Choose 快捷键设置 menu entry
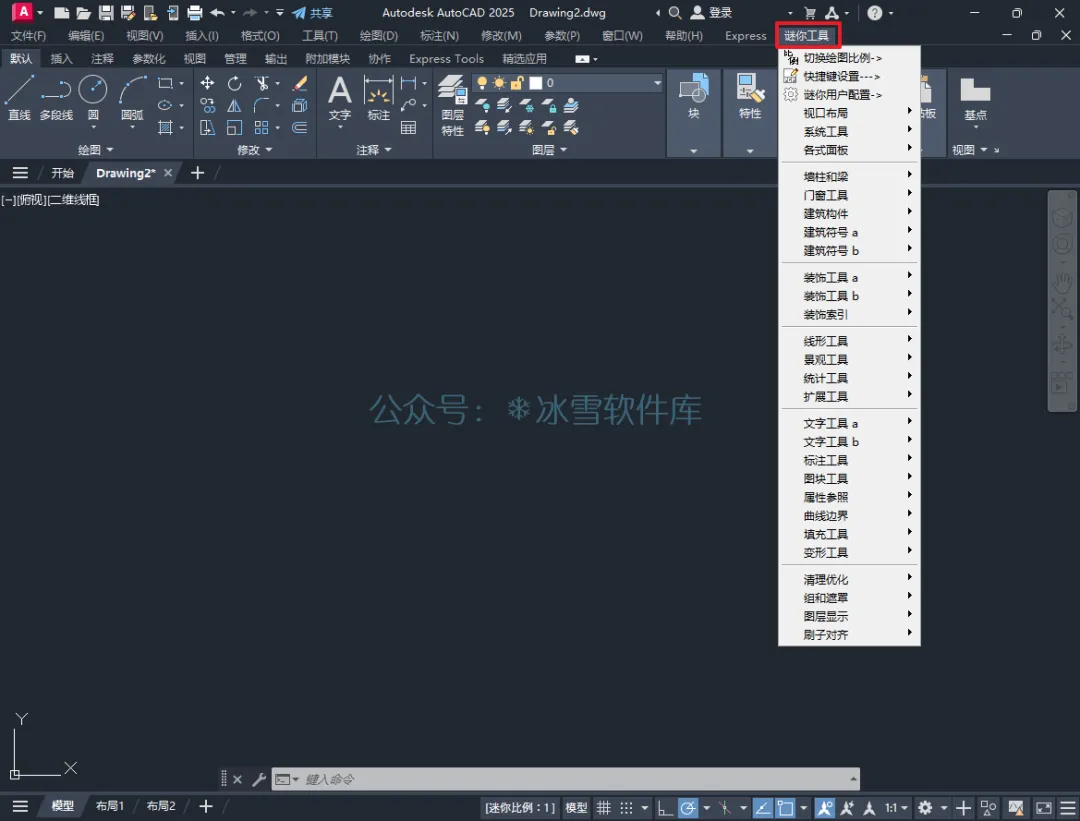This screenshot has width=1080, height=821. coord(849,76)
